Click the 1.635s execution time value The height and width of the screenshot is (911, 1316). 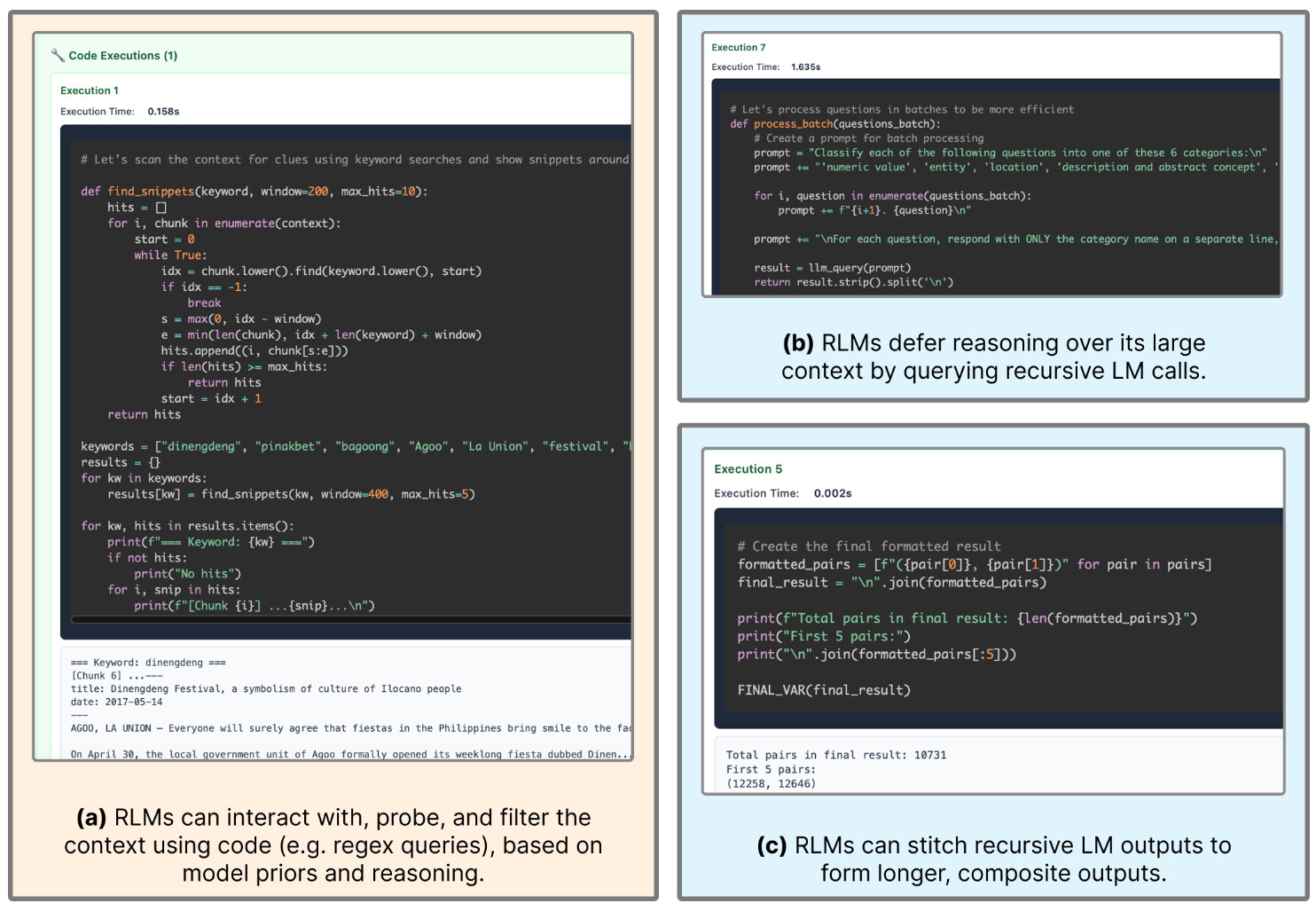805,67
